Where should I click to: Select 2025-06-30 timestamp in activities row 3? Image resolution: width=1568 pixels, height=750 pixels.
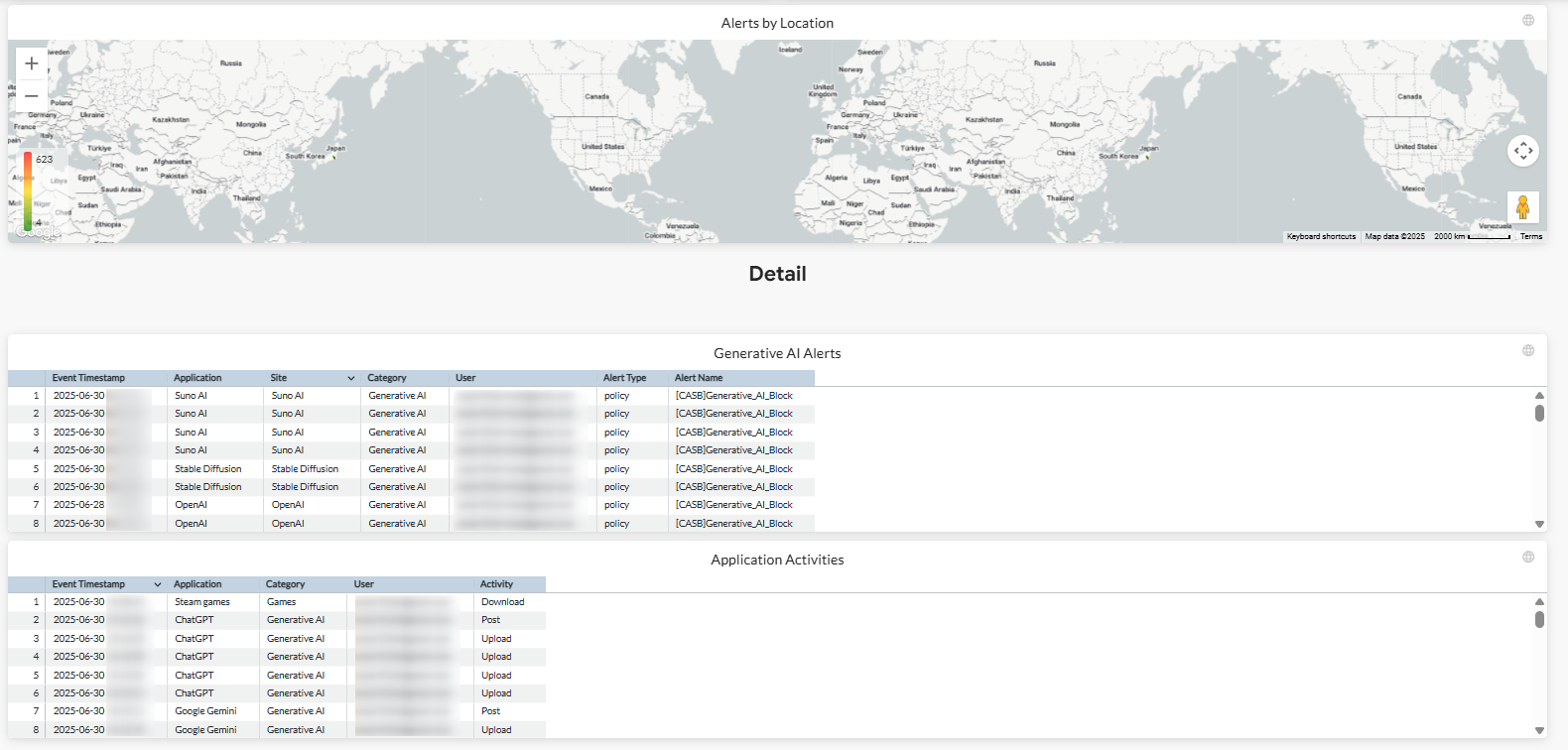pos(78,639)
